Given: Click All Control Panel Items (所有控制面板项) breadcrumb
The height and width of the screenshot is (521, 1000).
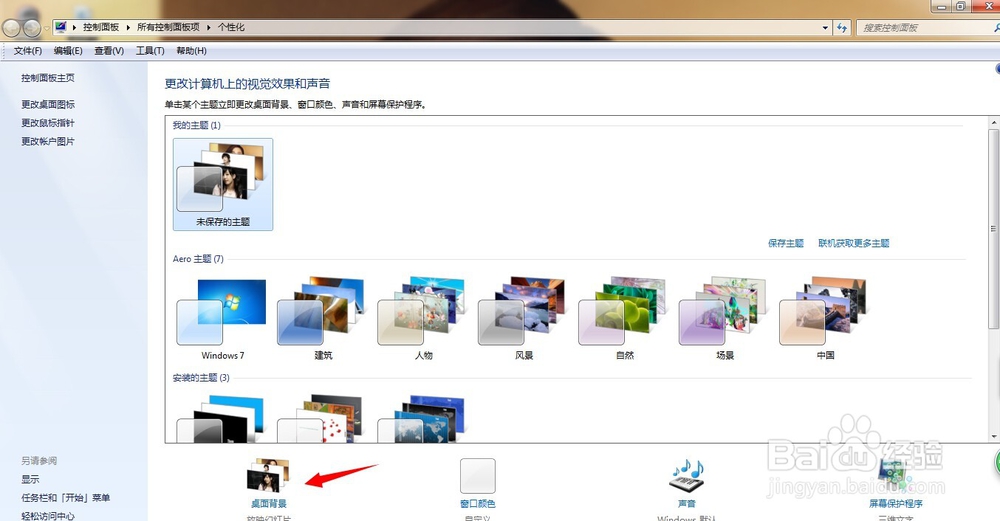Looking at the screenshot, I should (x=168, y=27).
